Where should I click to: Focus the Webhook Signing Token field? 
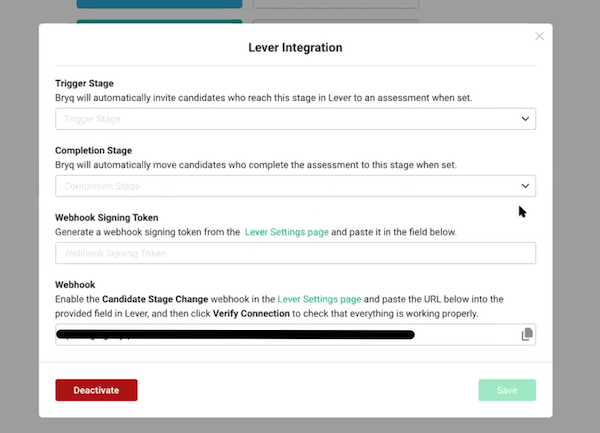(x=295, y=253)
